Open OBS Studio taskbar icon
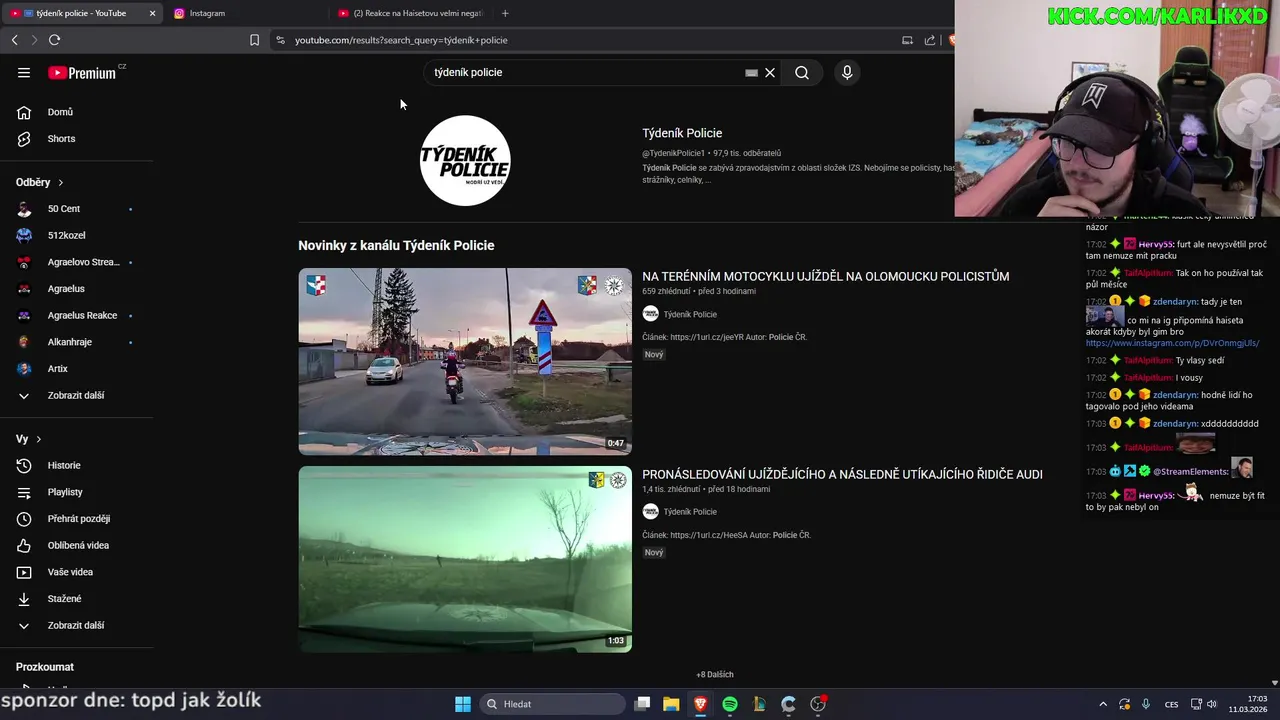1280x720 pixels. [x=818, y=704]
